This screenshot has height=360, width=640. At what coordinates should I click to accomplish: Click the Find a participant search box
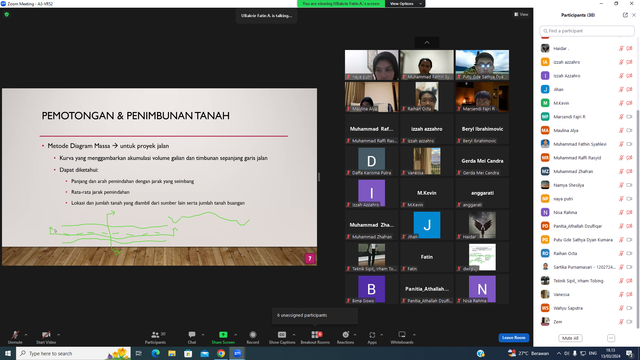[587, 31]
